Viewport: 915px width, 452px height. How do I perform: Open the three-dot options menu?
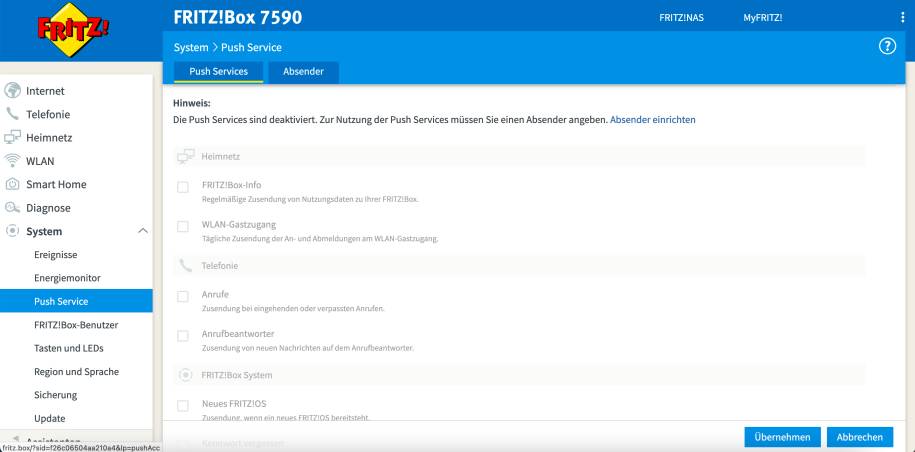coord(903,17)
